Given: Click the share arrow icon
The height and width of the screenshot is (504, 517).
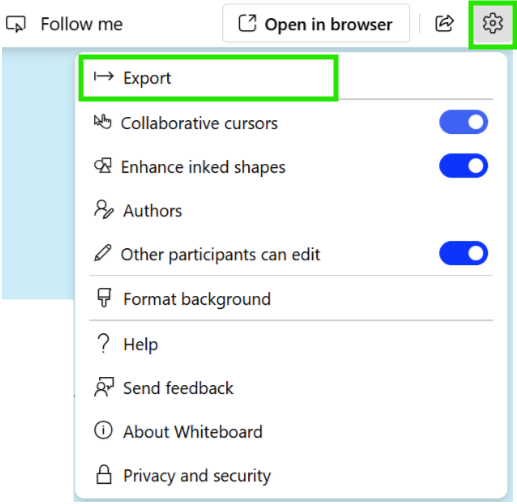Looking at the screenshot, I should pyautogui.click(x=445, y=23).
